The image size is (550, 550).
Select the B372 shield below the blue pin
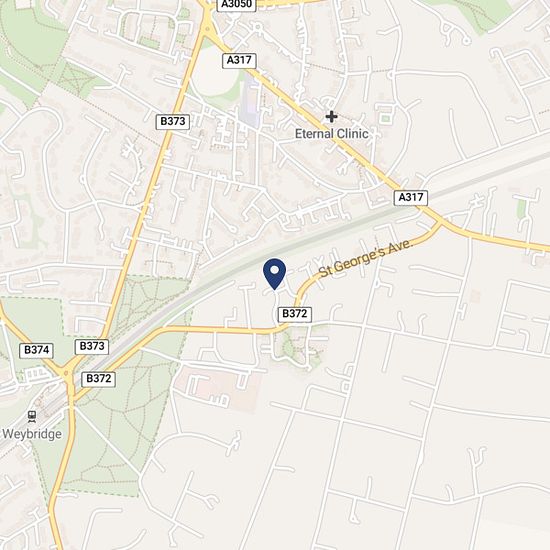point(295,314)
